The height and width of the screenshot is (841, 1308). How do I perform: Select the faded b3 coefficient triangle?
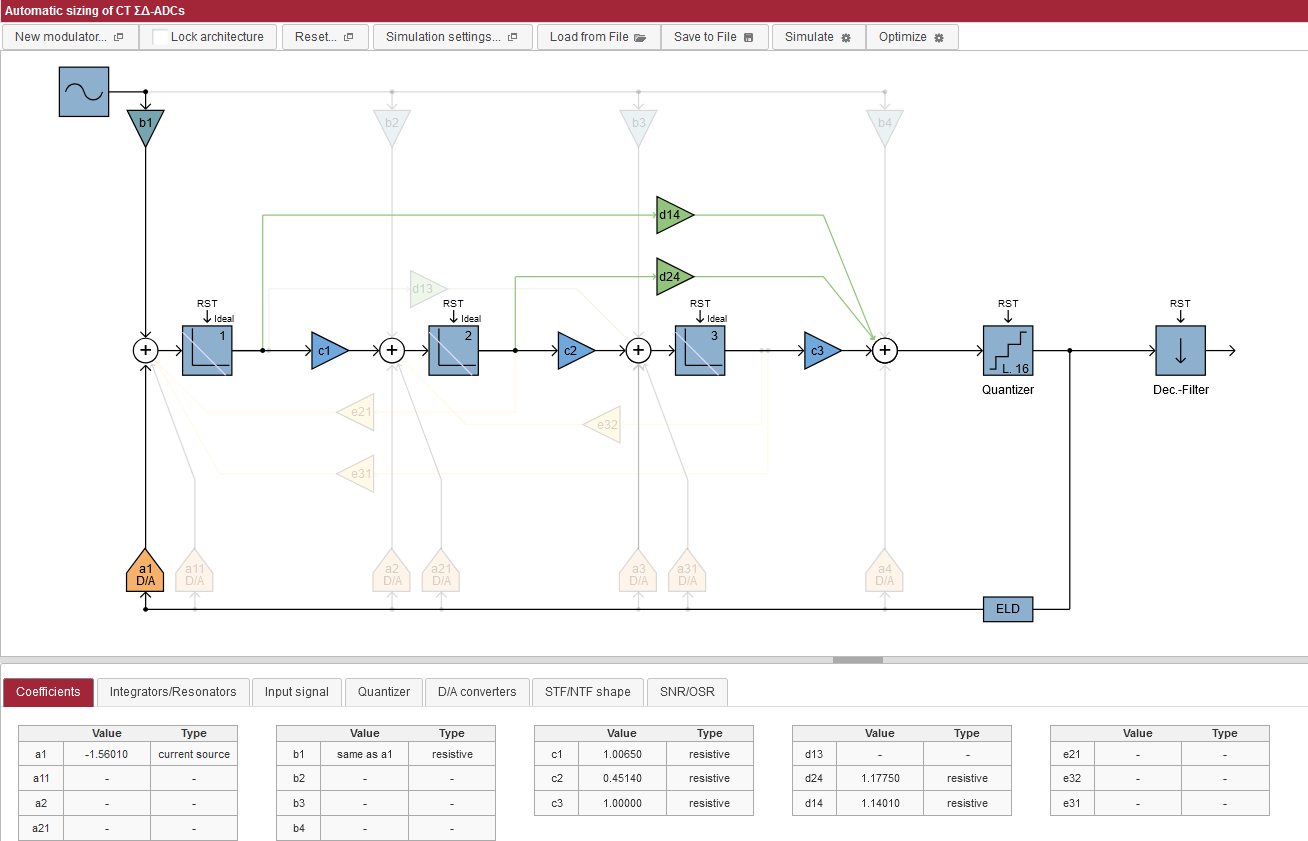pyautogui.click(x=639, y=127)
